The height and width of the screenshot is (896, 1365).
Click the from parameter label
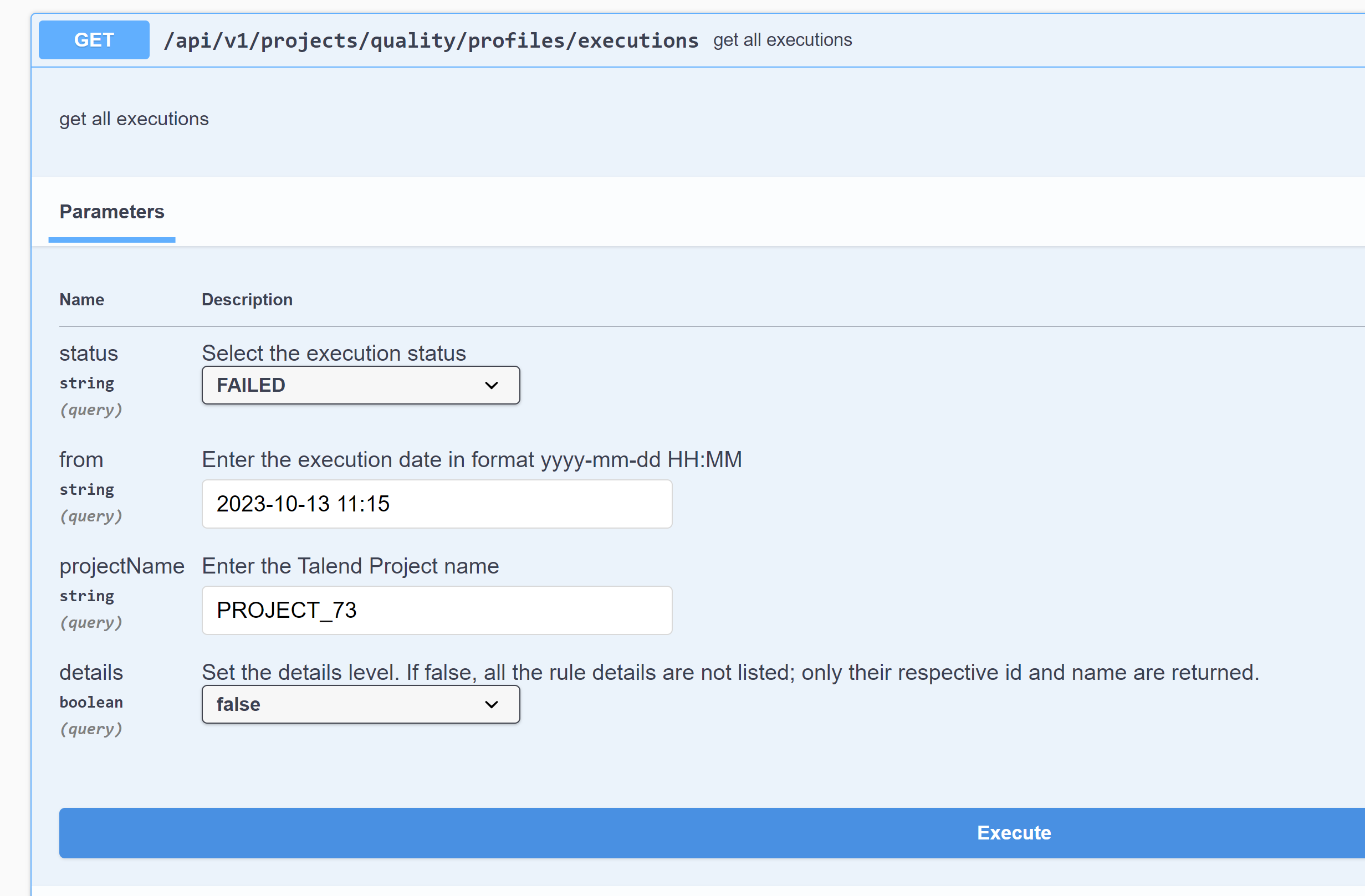coord(81,459)
